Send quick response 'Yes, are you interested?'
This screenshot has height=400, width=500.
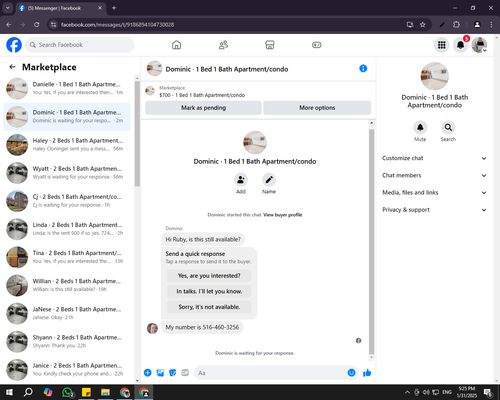(x=209, y=276)
